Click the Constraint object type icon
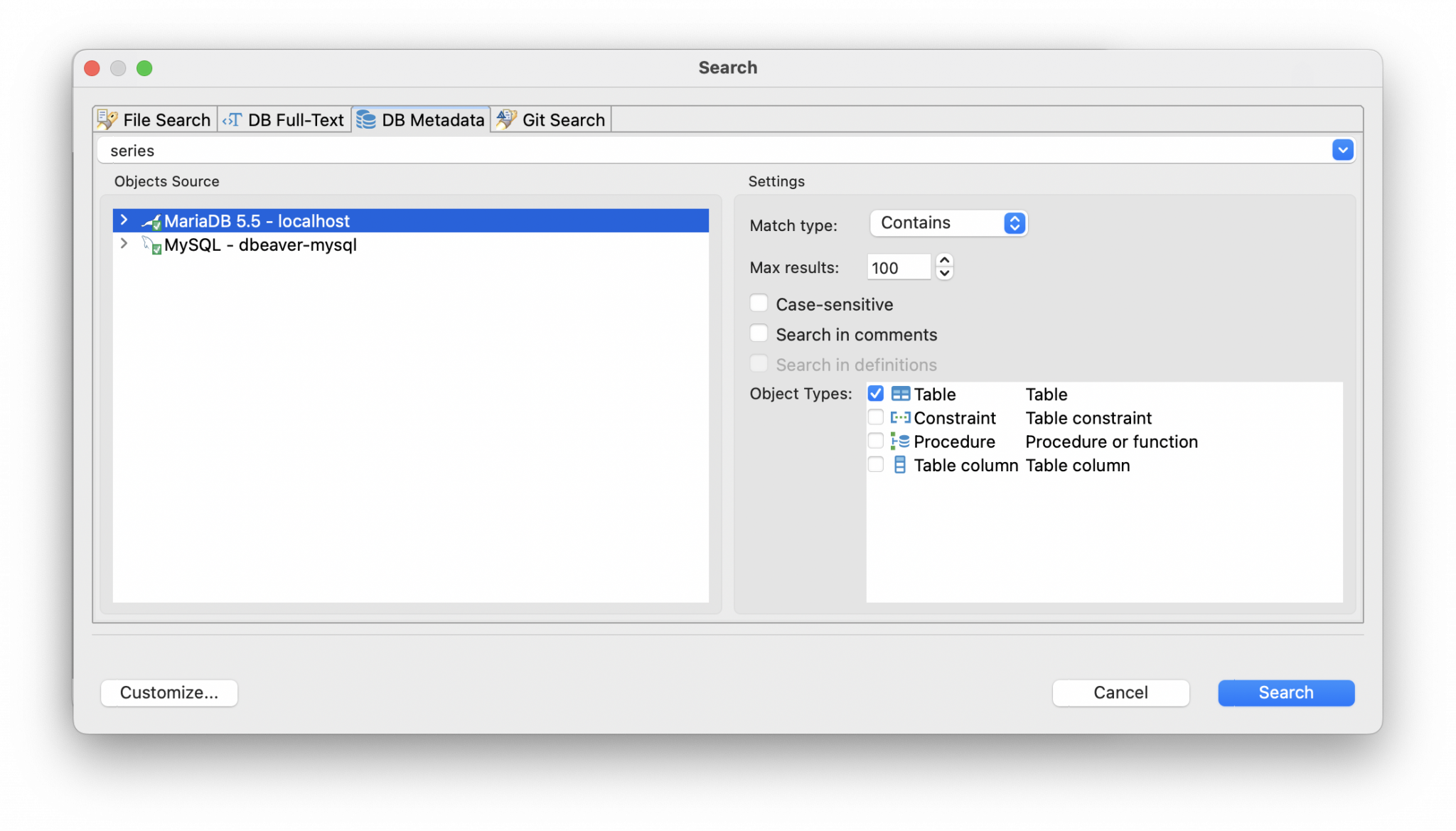Image resolution: width=1456 pixels, height=831 pixels. tap(900, 417)
